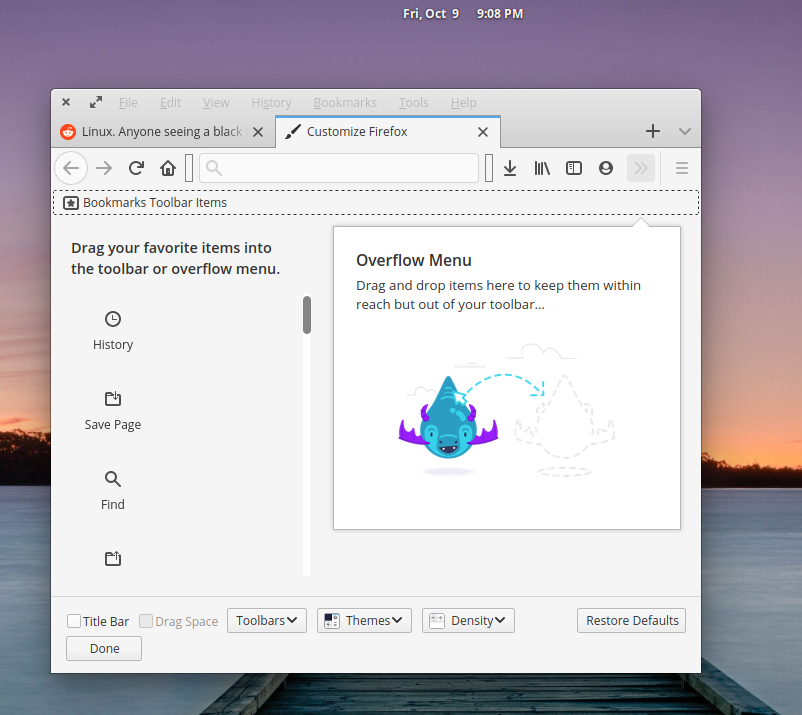The height and width of the screenshot is (715, 802).
Task: Click the Overflow Menu dragon illustration
Action: tap(448, 418)
